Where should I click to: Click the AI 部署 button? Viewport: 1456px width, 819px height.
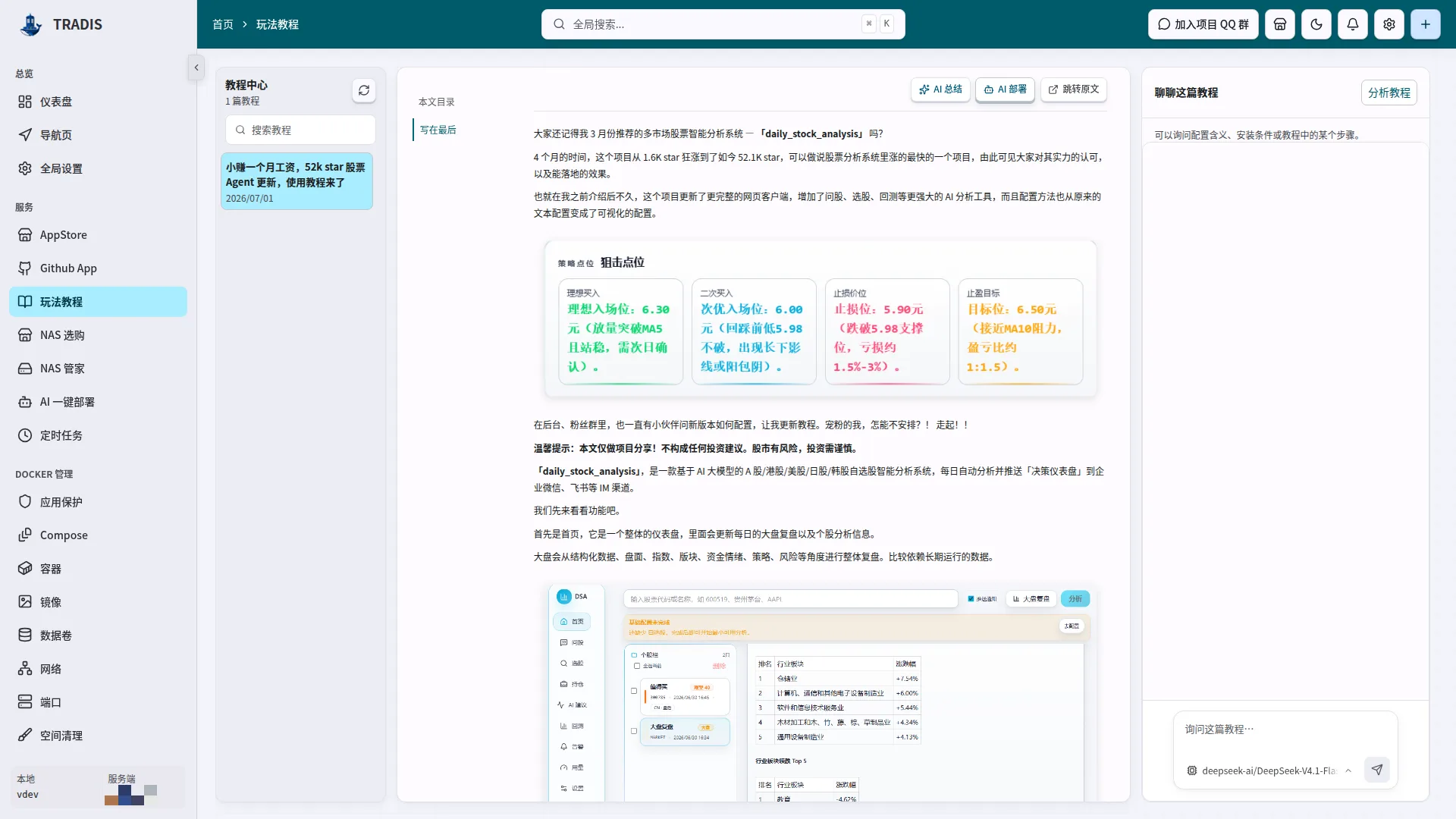[x=1005, y=89]
